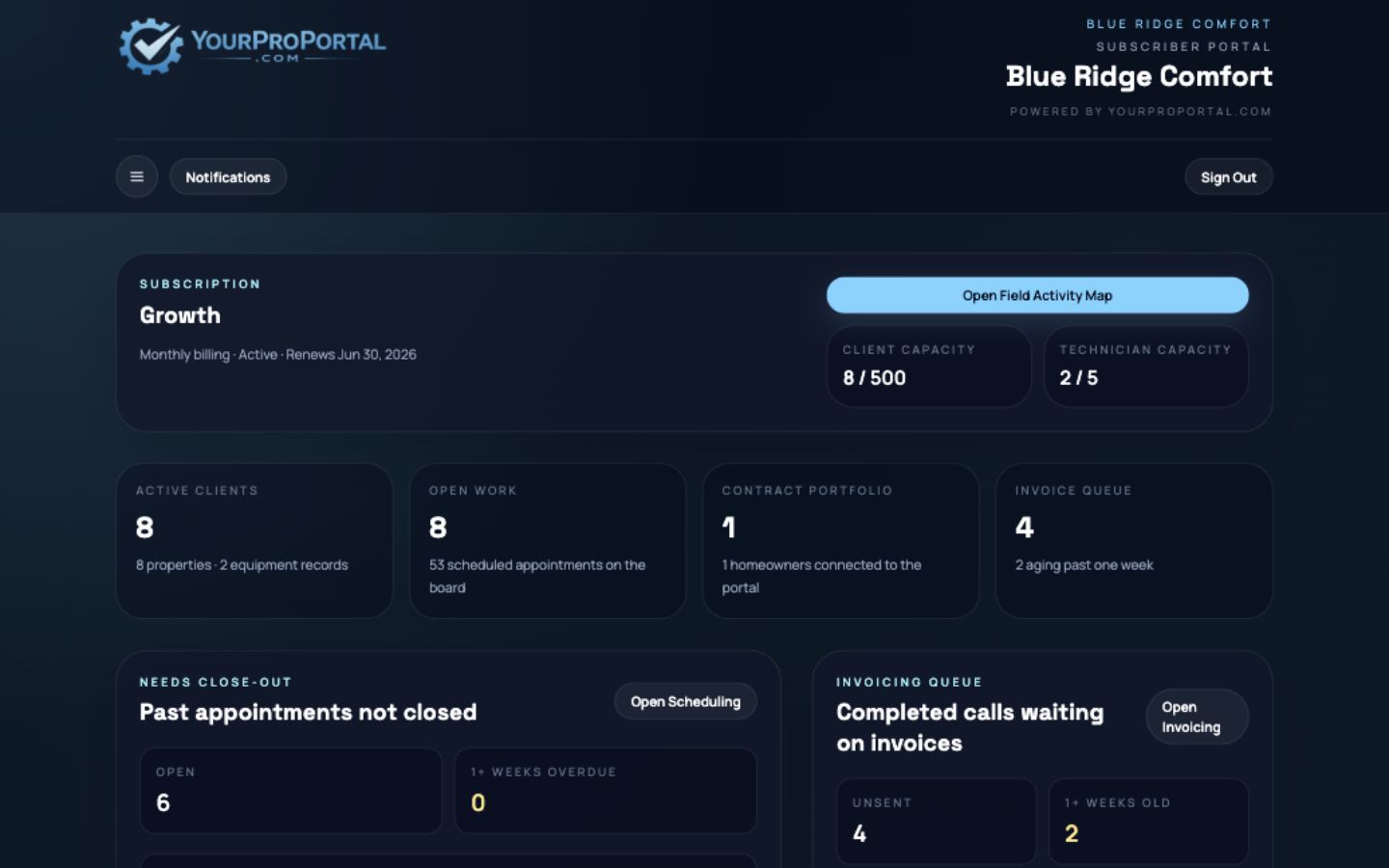
Task: Click the Open Invoicing button
Action: tap(1197, 717)
